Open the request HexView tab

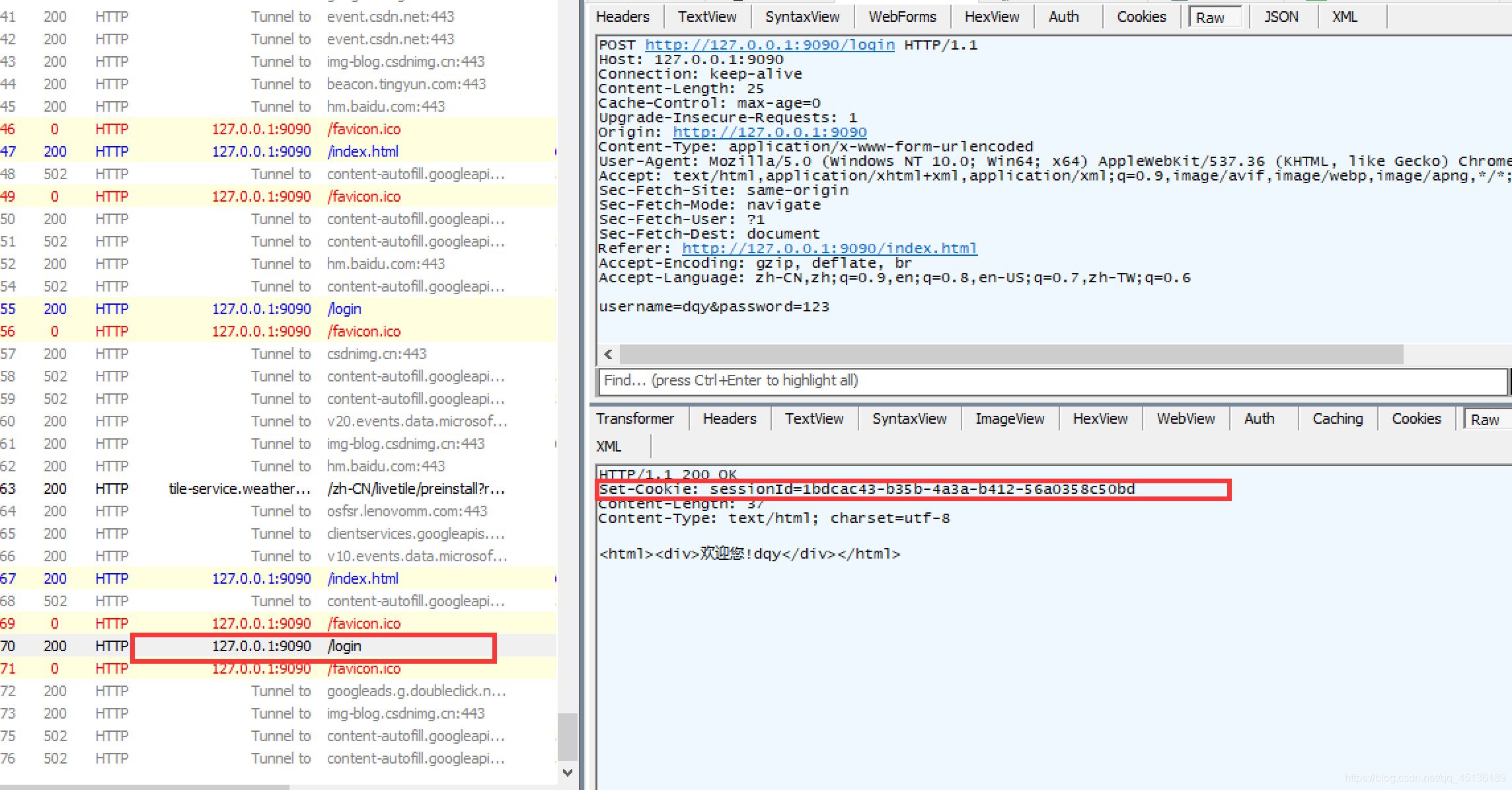tap(991, 17)
